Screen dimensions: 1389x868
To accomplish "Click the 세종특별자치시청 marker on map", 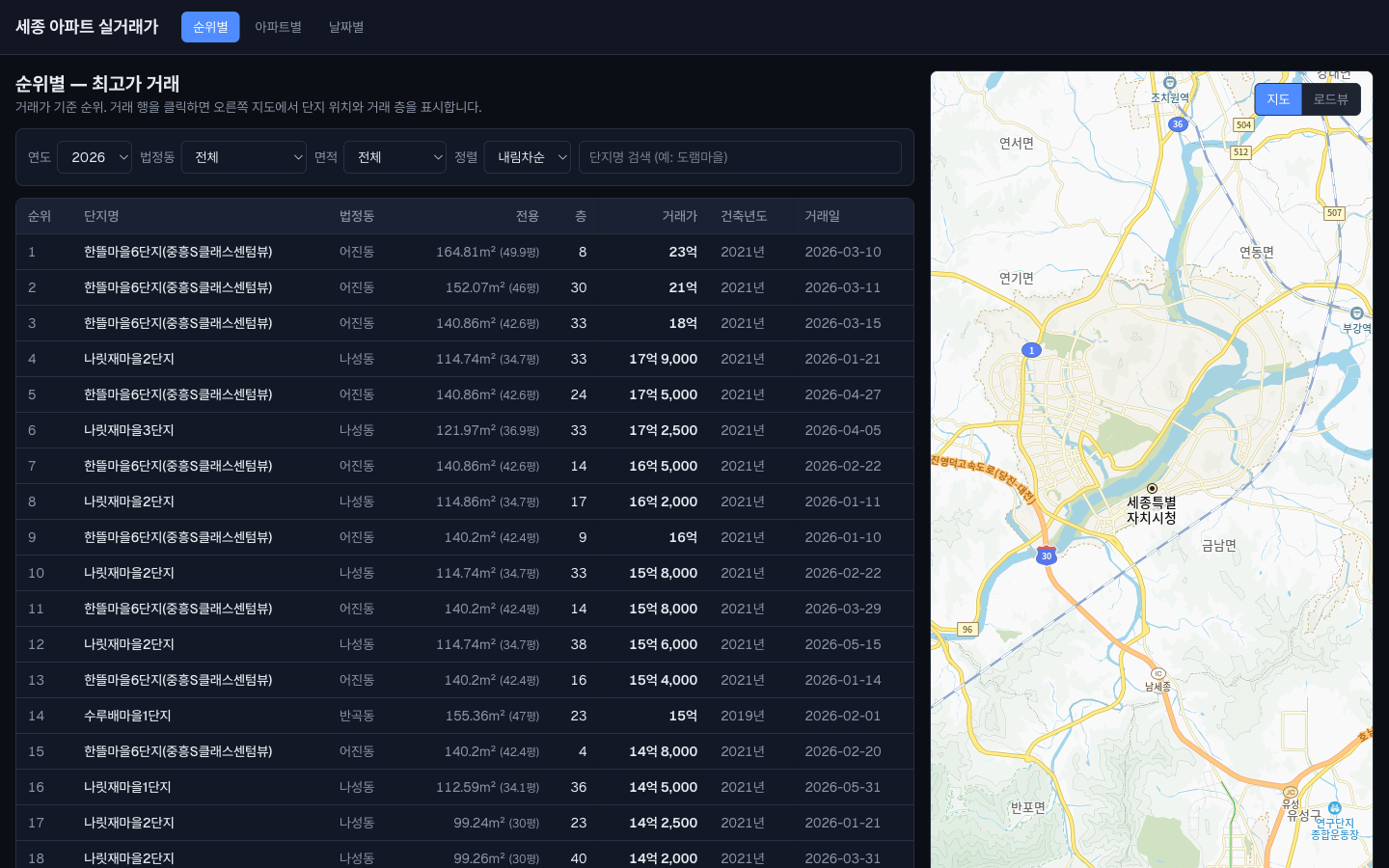I will pos(1152,488).
